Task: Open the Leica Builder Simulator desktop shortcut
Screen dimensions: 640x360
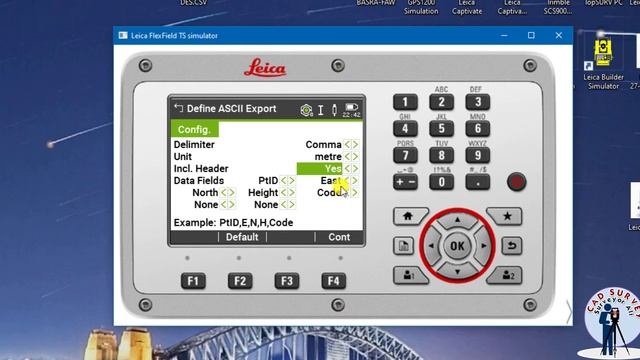Action: (603, 64)
